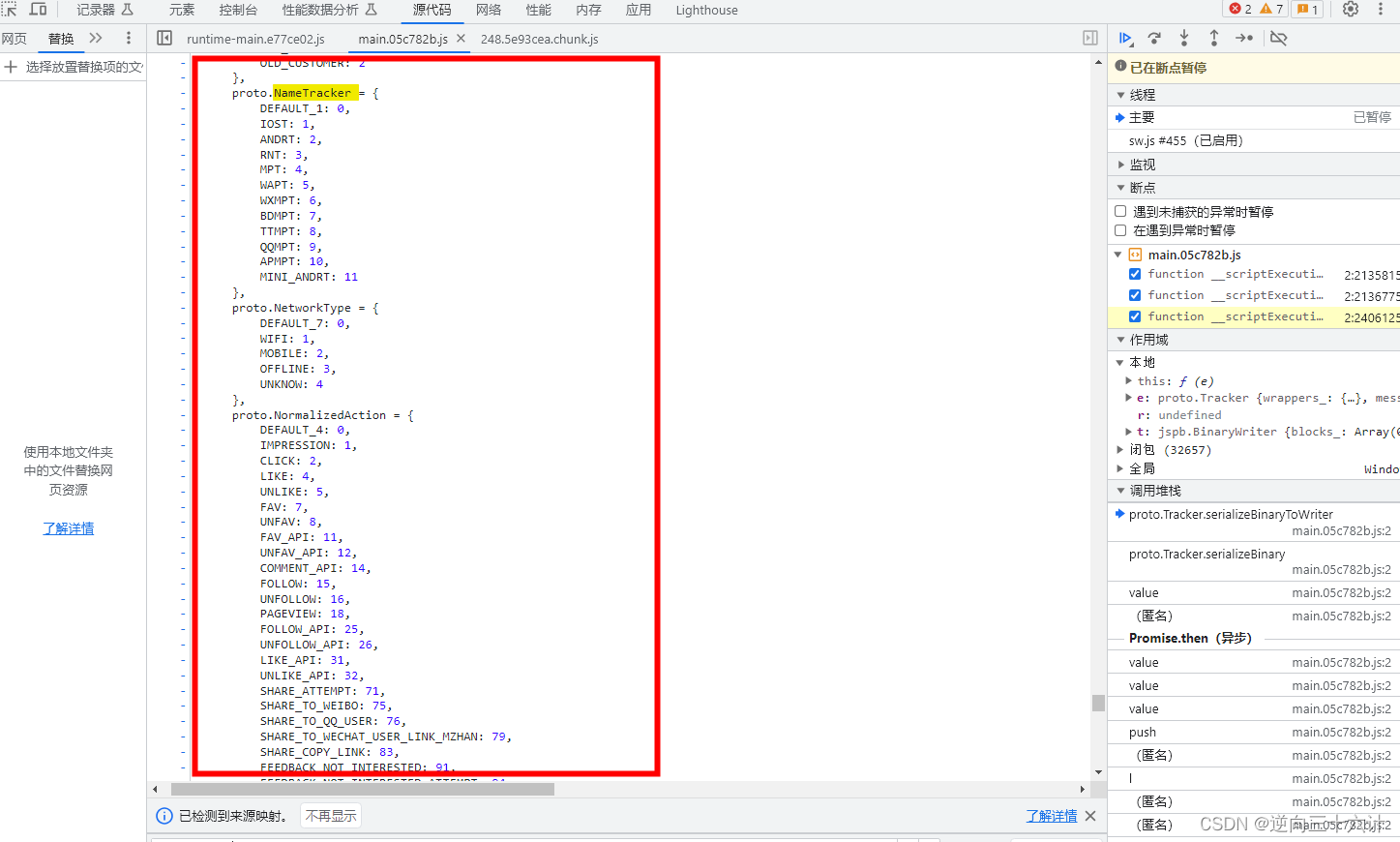Expand the 'e: proto.Tracker' variable
1400x842 pixels.
pyautogui.click(x=1128, y=398)
